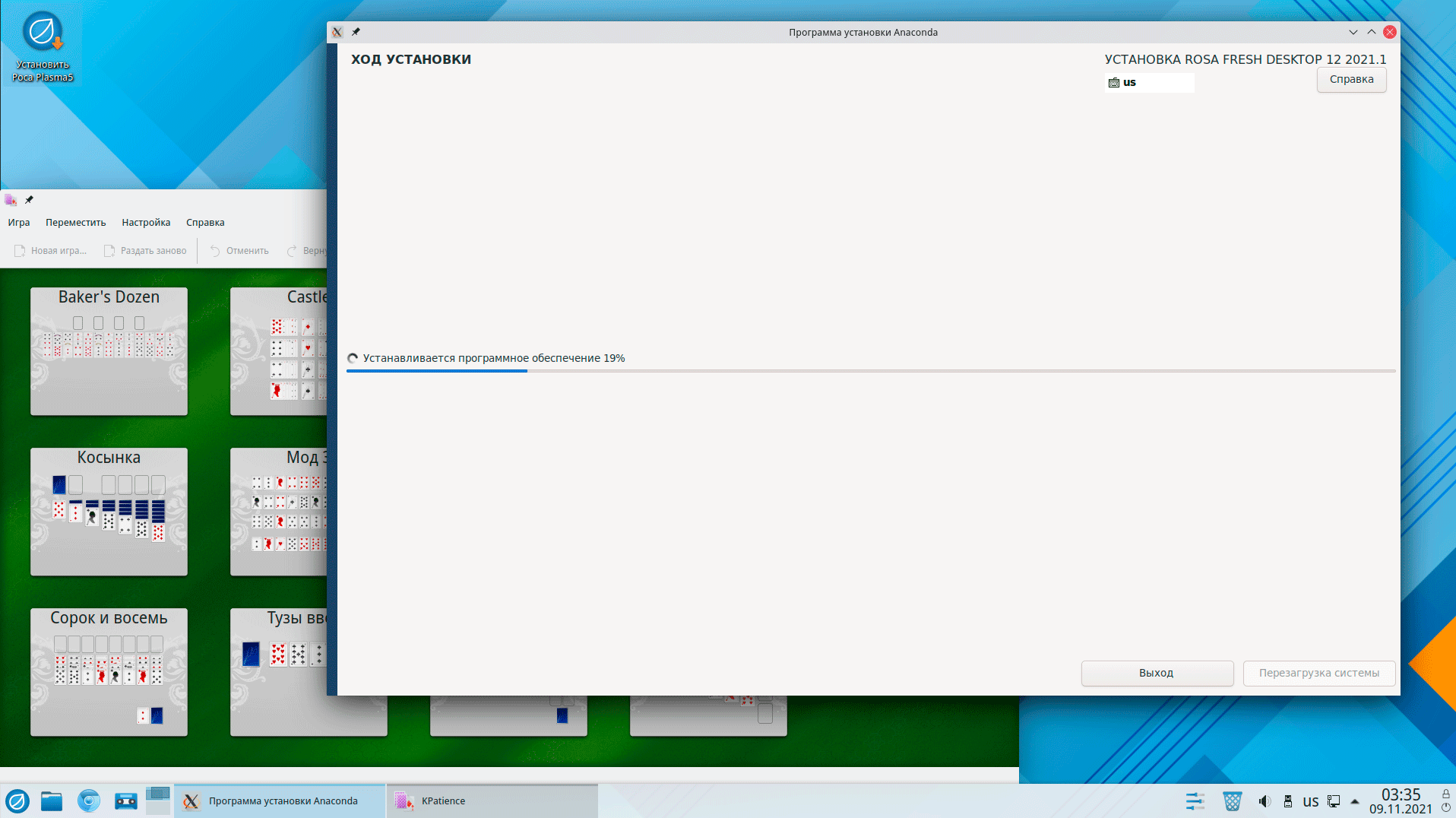Switch to 'Программа установки Anaconda' taskbar entry
1456x818 pixels.
pos(280,801)
